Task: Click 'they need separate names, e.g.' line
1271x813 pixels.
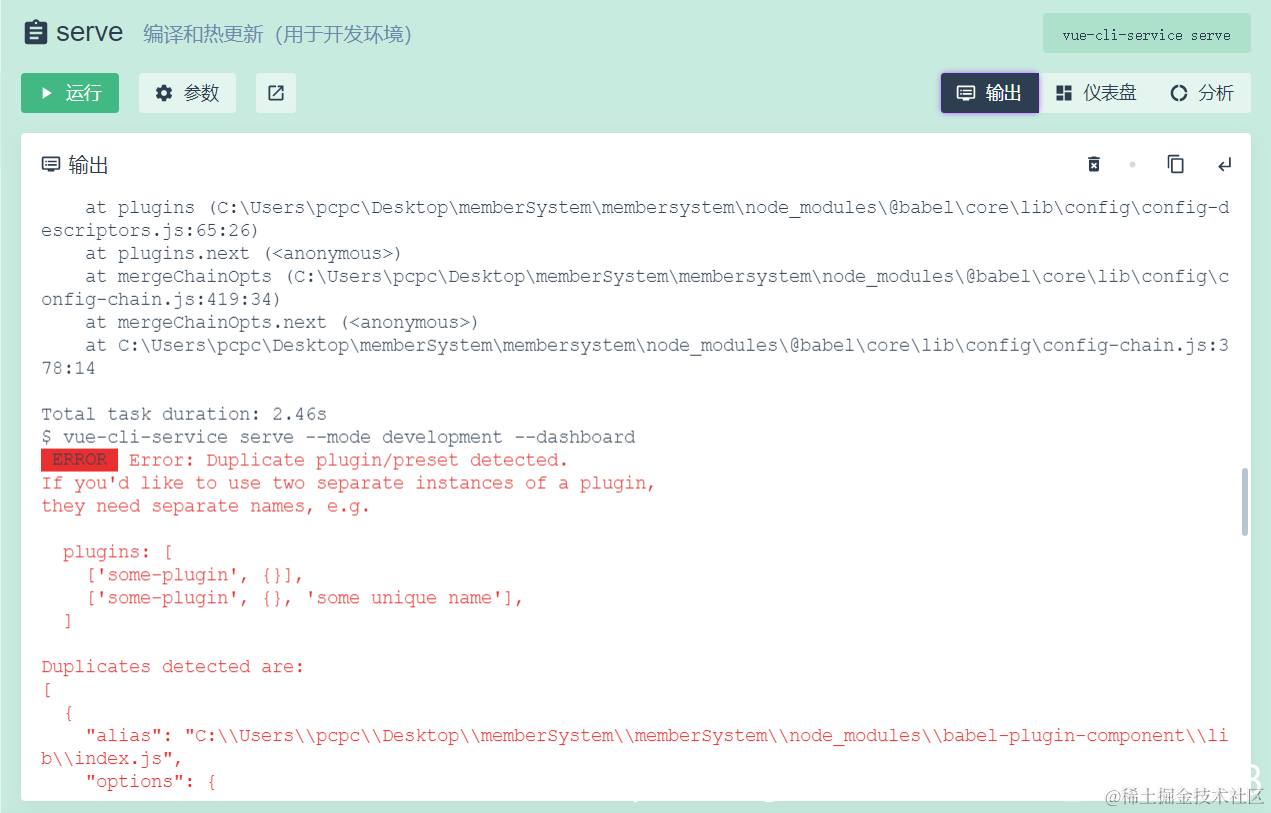Action: [206, 506]
